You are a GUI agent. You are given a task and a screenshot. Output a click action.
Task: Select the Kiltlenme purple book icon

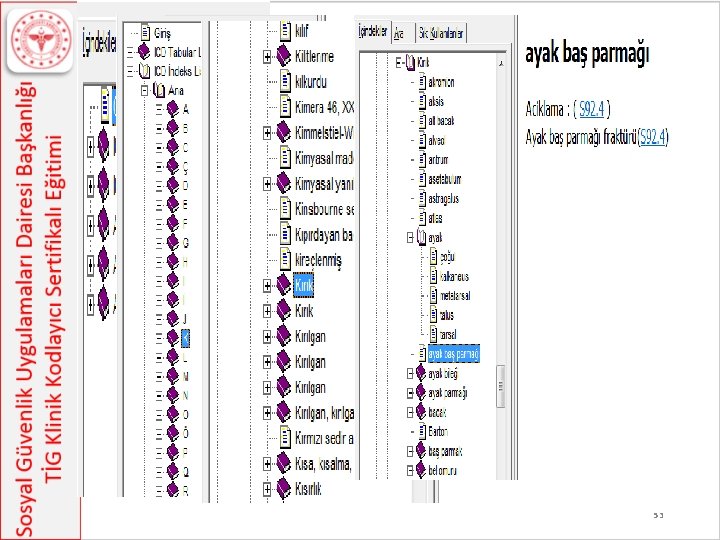[284, 56]
